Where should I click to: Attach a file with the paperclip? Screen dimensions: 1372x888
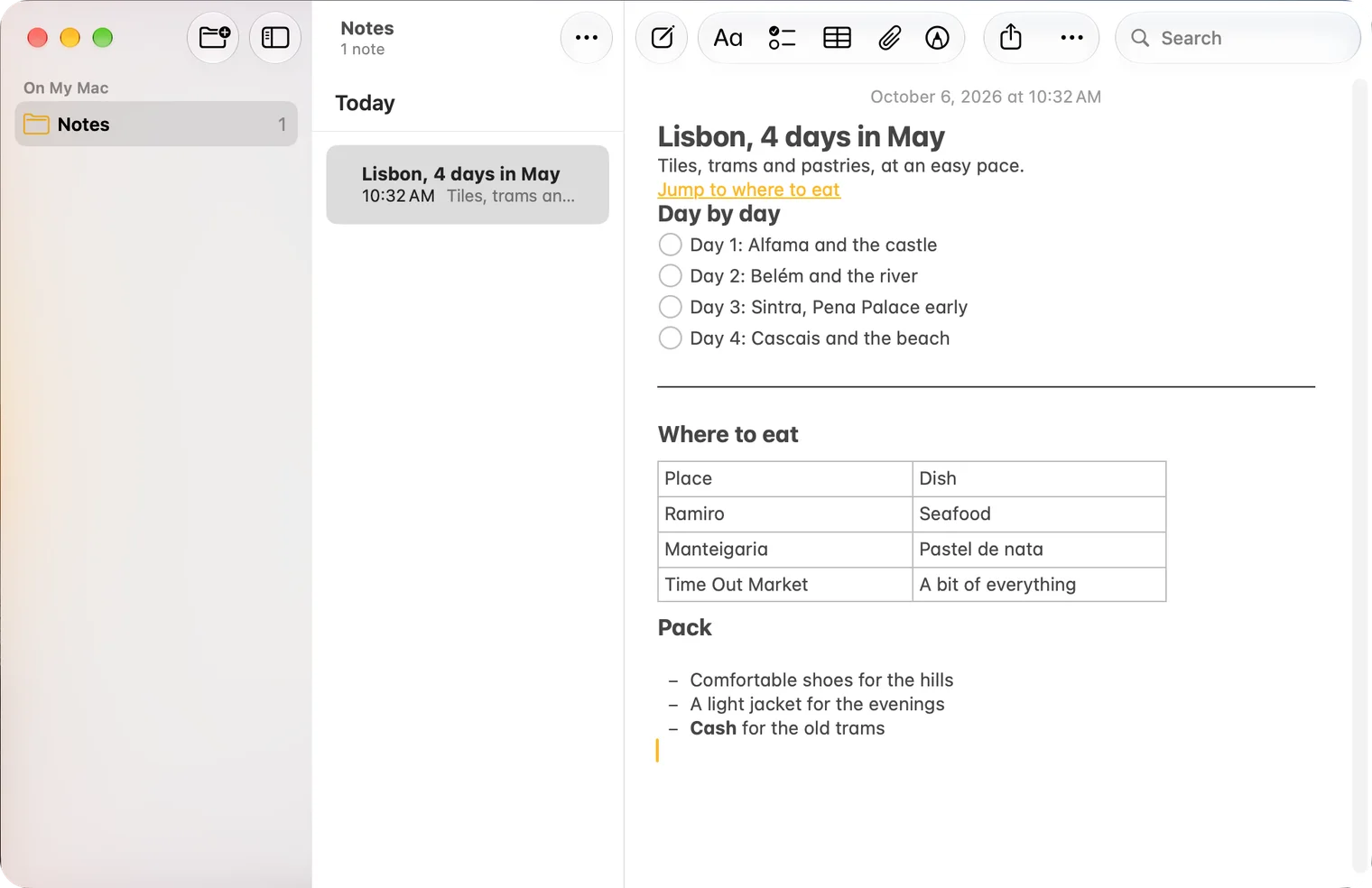889,38
